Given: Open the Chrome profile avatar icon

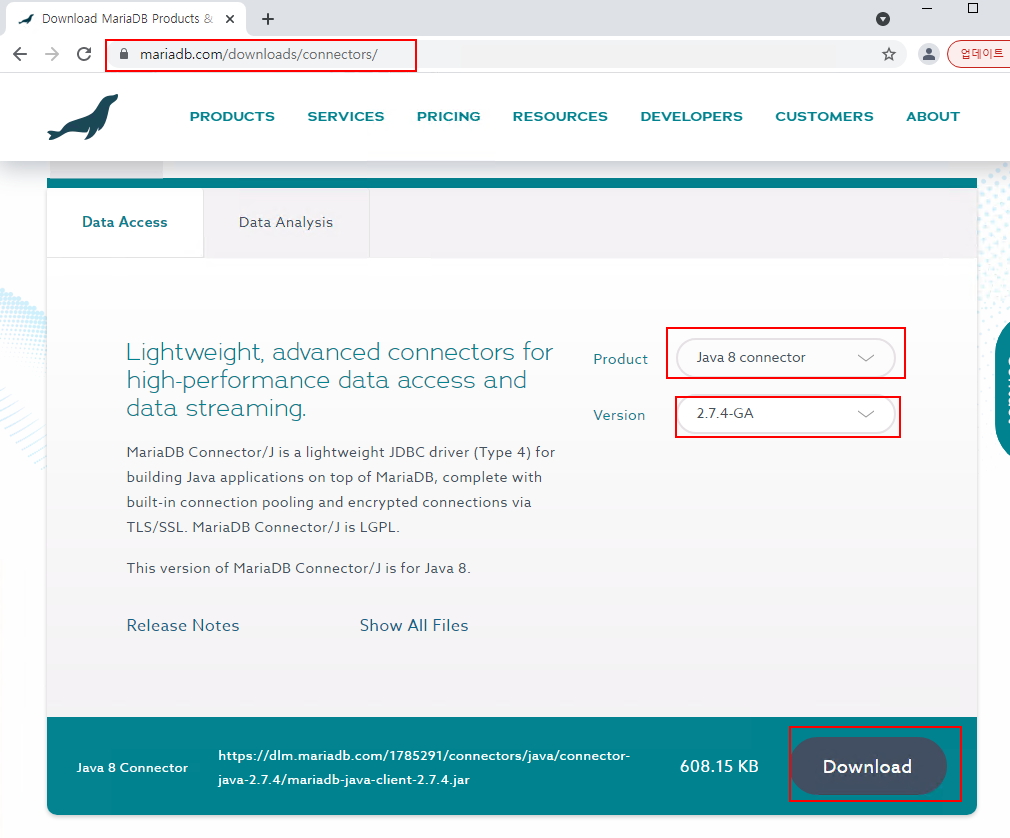Looking at the screenshot, I should [929, 54].
